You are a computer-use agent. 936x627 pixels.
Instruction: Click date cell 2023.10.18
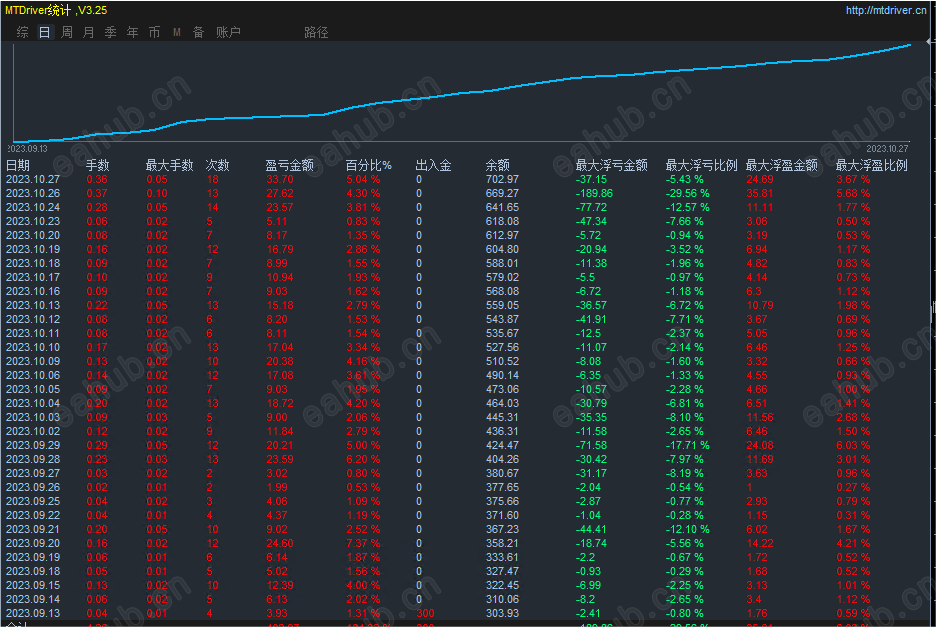tap(33, 263)
